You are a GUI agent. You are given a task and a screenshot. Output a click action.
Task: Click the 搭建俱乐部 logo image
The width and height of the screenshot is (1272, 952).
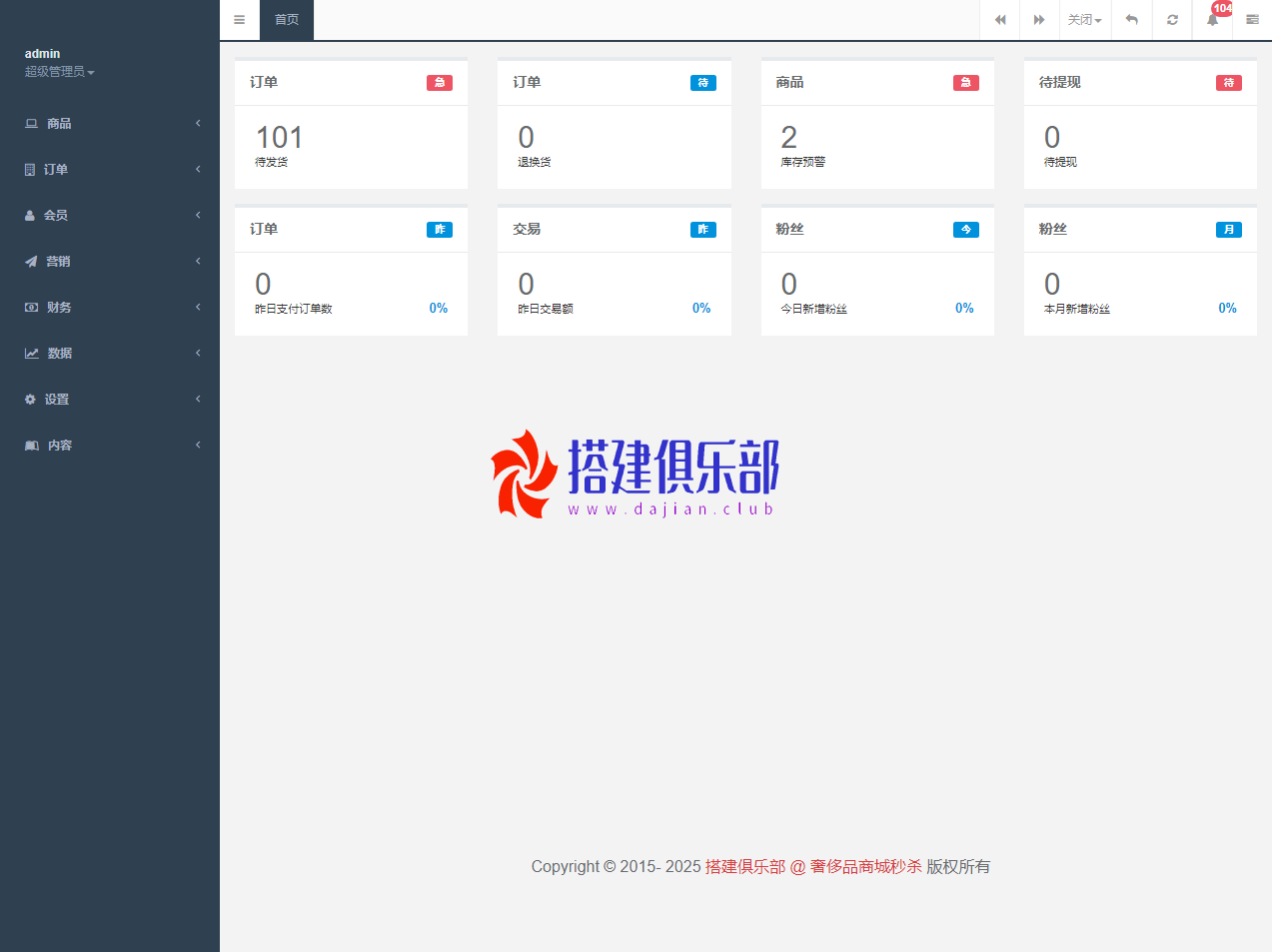[635, 475]
